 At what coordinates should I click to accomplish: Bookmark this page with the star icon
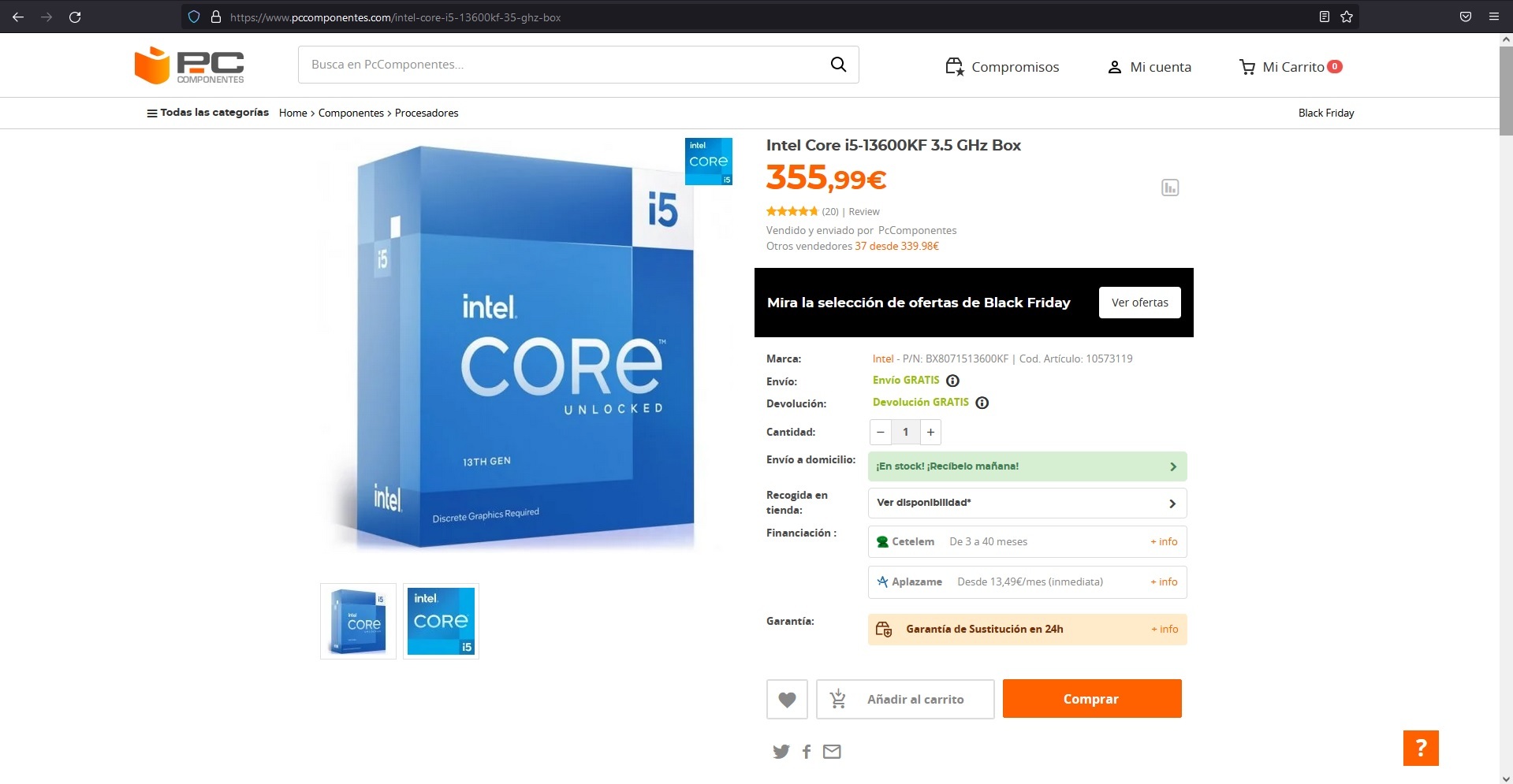coord(1347,17)
